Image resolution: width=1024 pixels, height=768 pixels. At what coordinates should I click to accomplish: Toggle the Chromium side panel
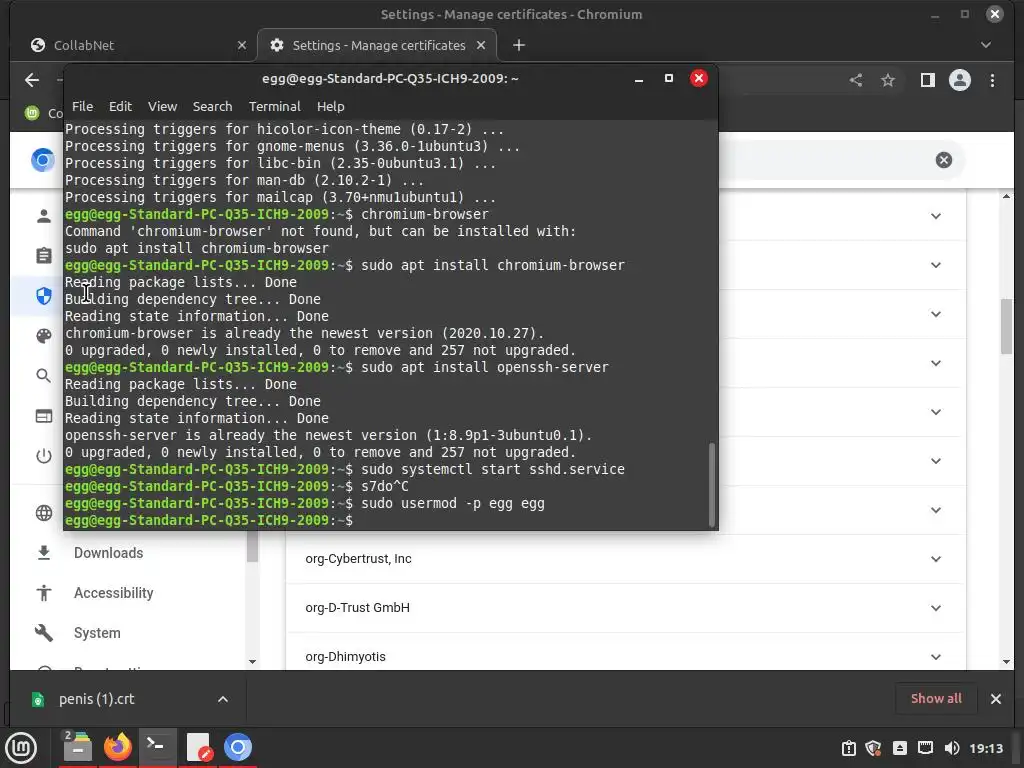pos(927,80)
